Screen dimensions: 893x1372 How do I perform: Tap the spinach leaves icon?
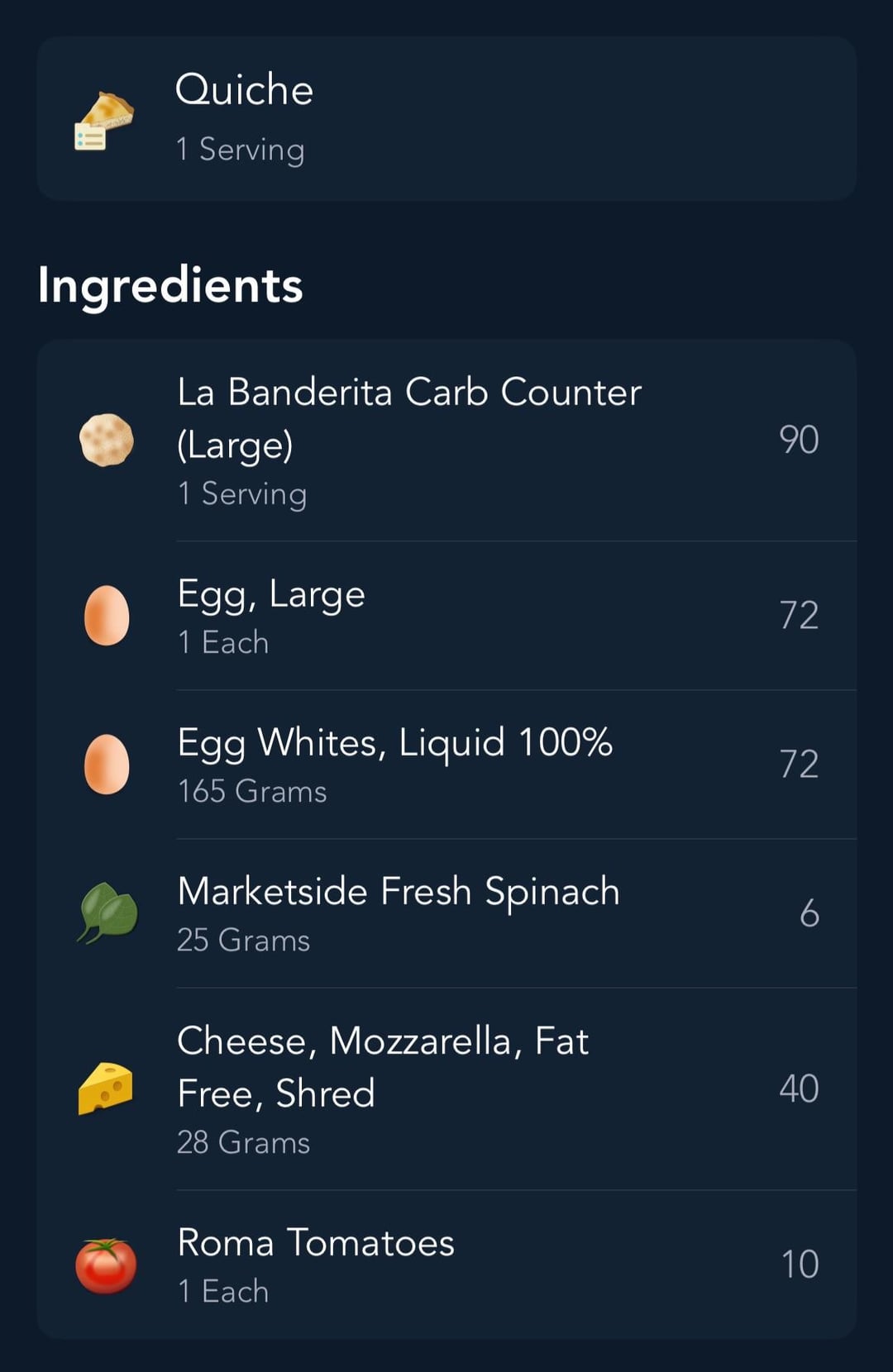tap(107, 913)
